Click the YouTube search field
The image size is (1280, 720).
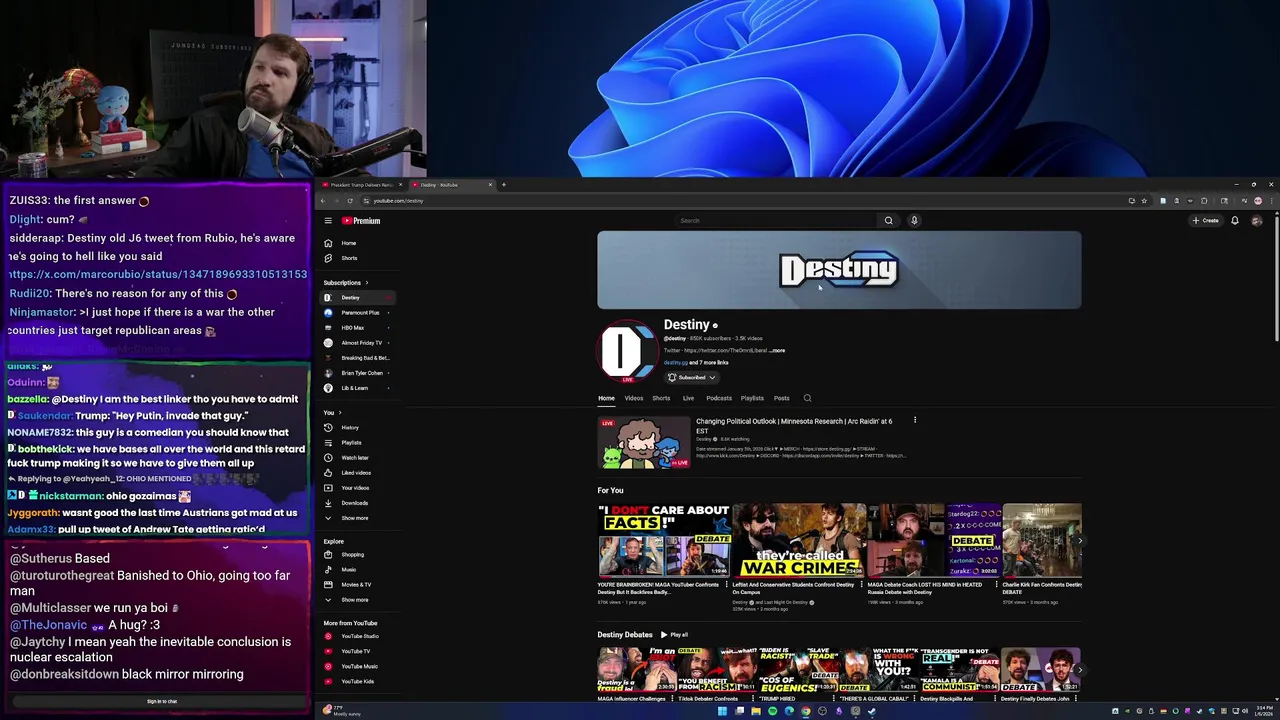pos(776,221)
